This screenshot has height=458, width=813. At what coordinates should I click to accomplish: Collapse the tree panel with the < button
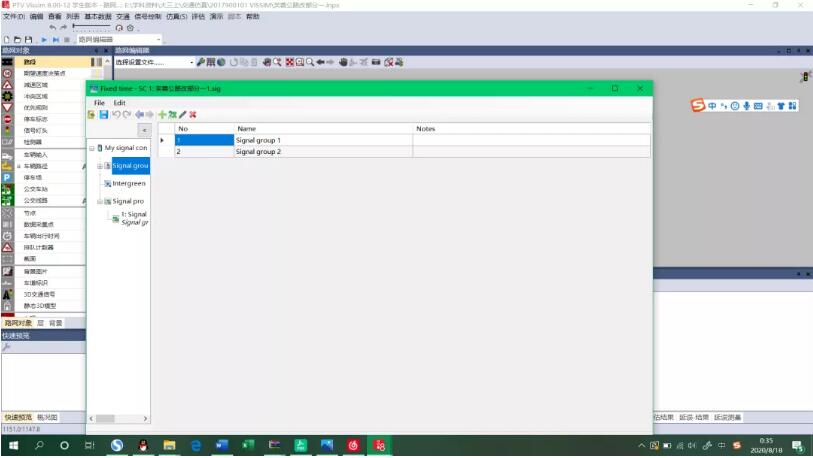[x=144, y=130]
